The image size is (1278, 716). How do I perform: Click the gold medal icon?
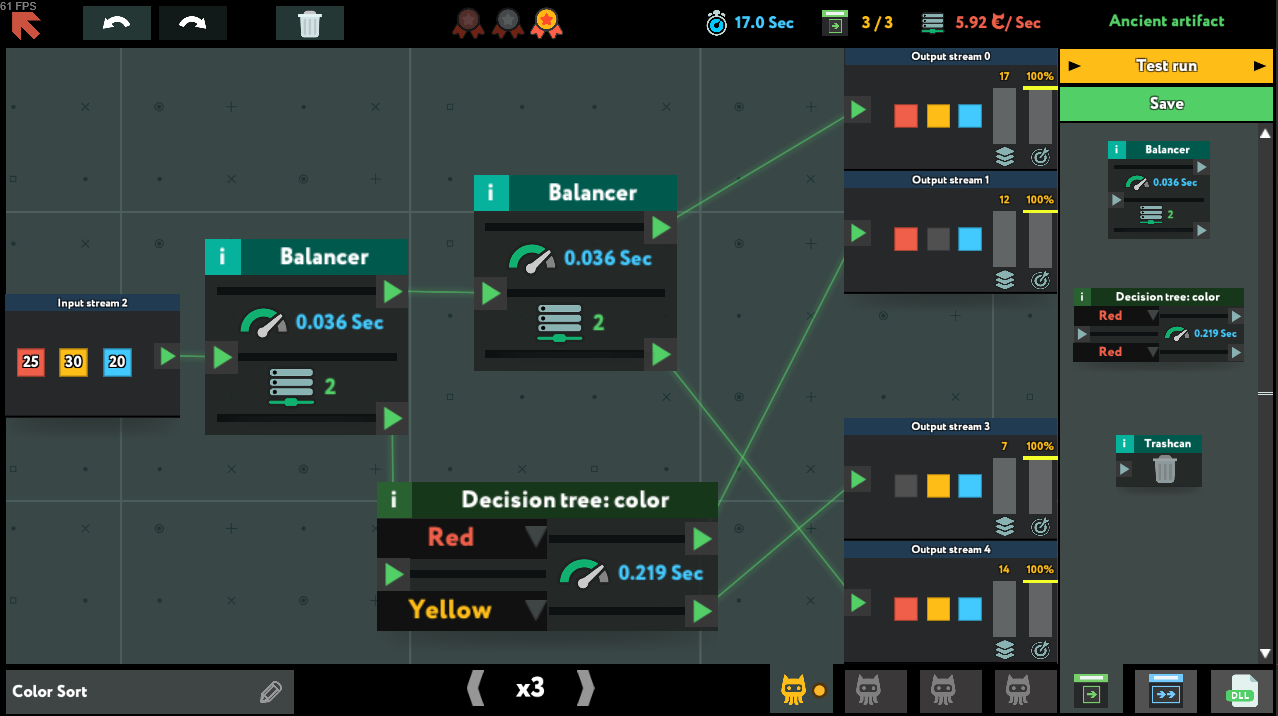pos(546,22)
